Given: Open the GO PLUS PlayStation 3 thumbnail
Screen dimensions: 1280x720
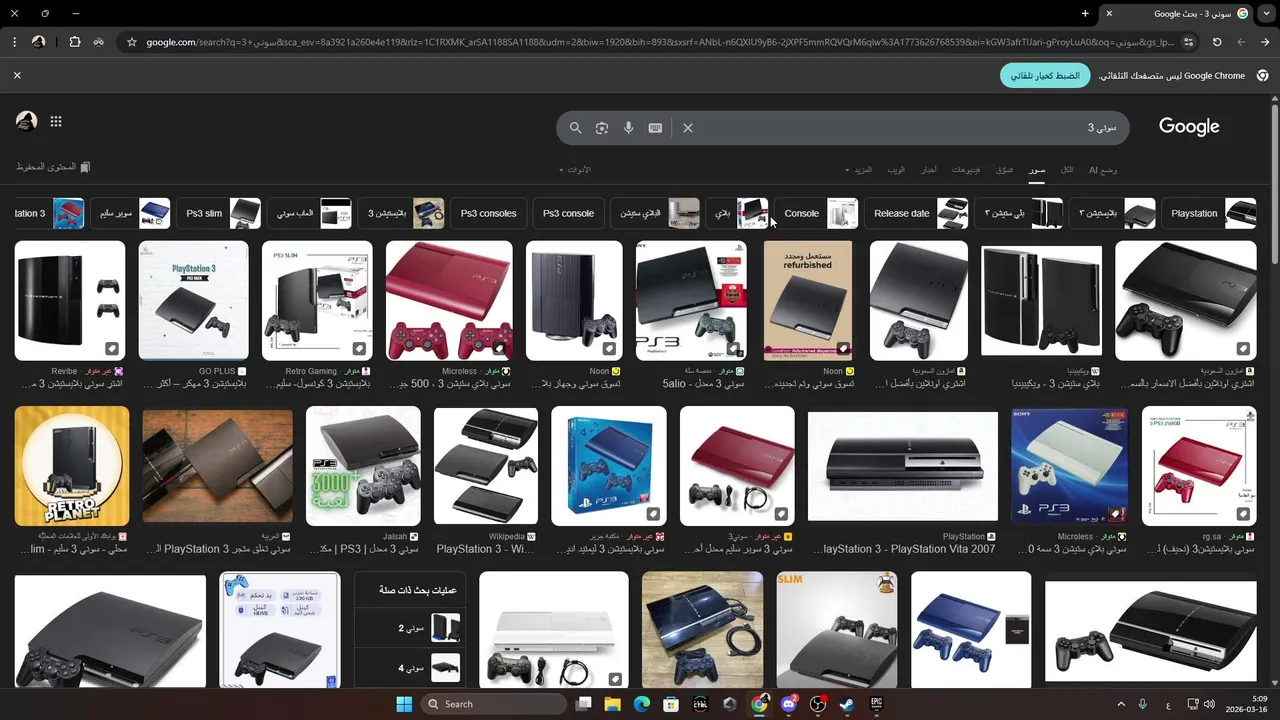Looking at the screenshot, I should 193,300.
